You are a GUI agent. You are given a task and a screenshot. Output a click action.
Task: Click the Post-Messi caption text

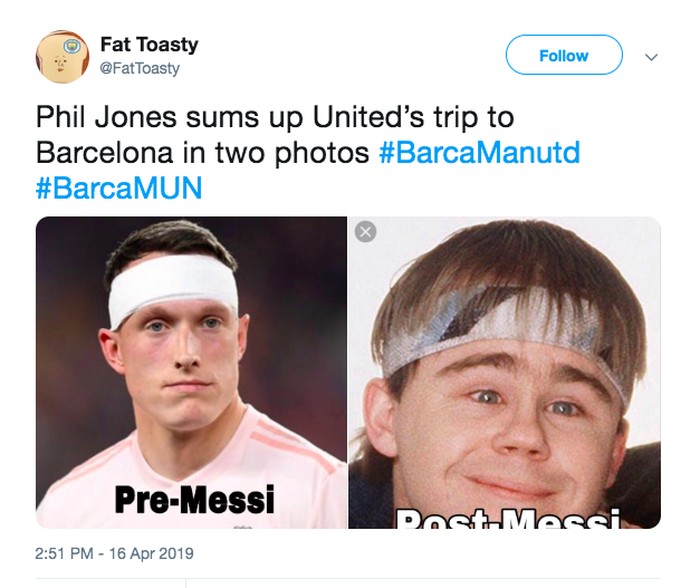coord(508,519)
